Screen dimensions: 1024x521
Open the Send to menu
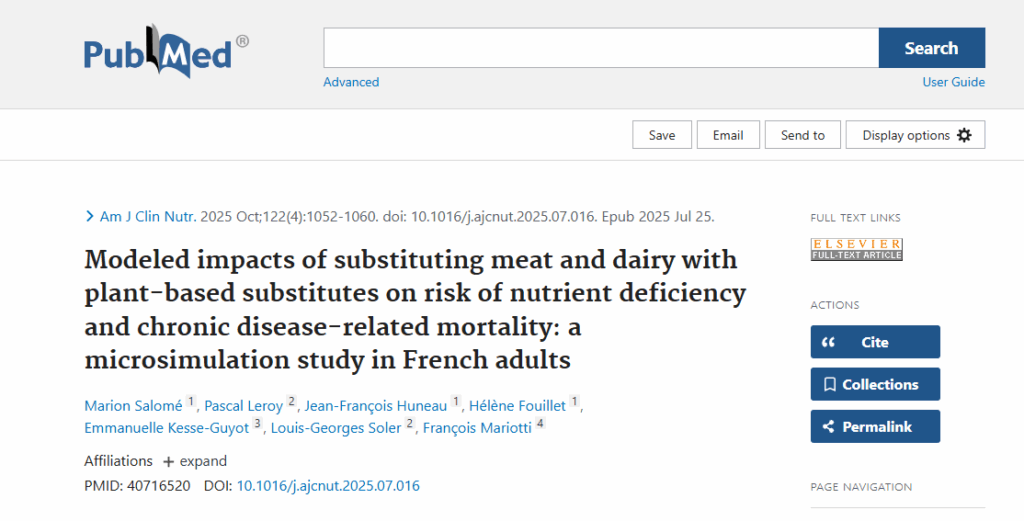(x=802, y=135)
